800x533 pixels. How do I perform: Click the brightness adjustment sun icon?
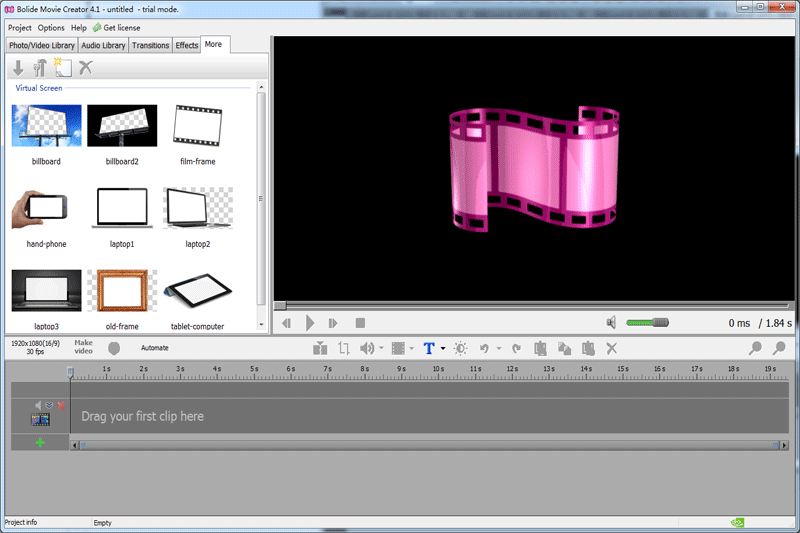460,348
